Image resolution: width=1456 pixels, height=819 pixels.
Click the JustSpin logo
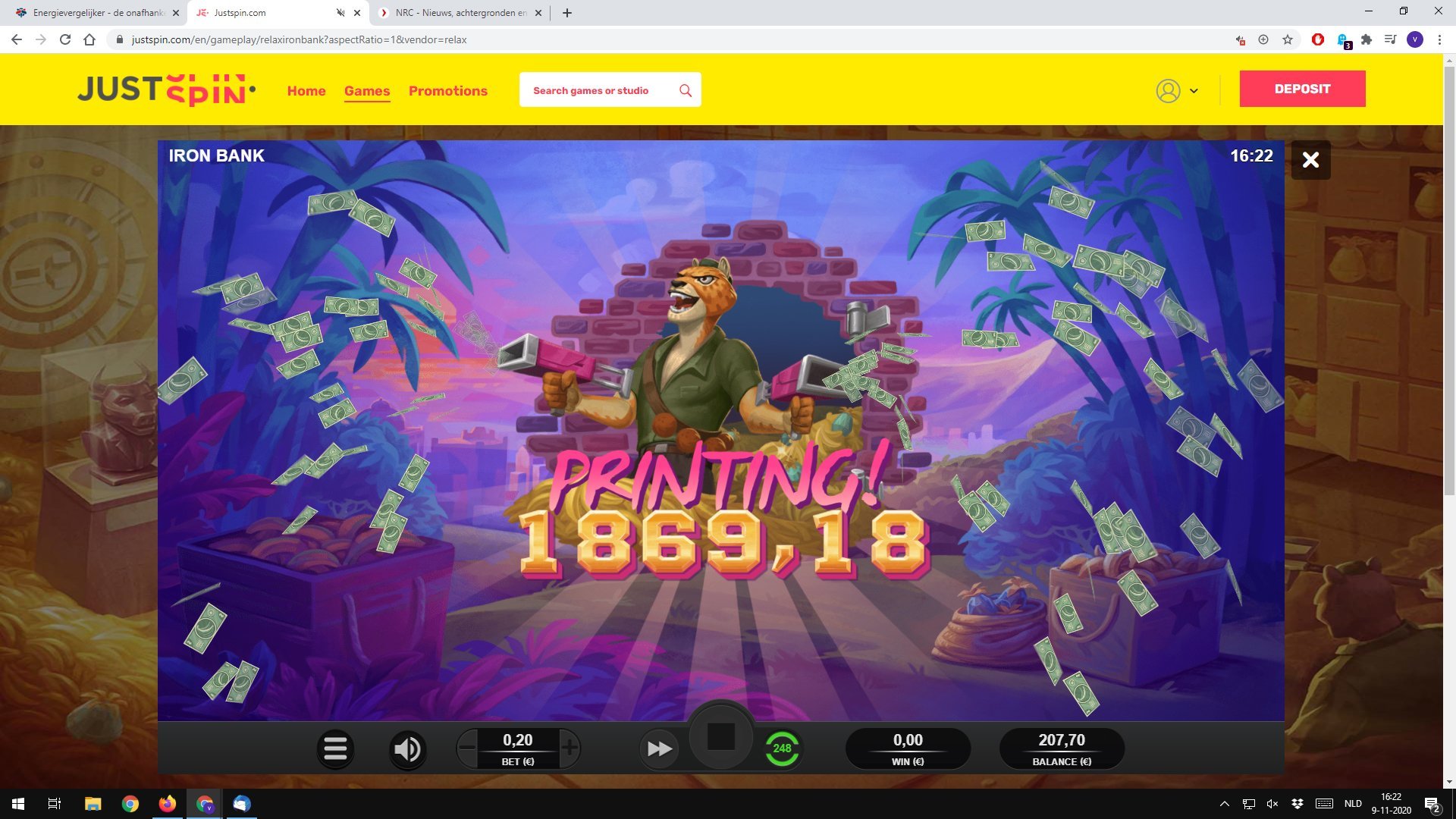(166, 90)
